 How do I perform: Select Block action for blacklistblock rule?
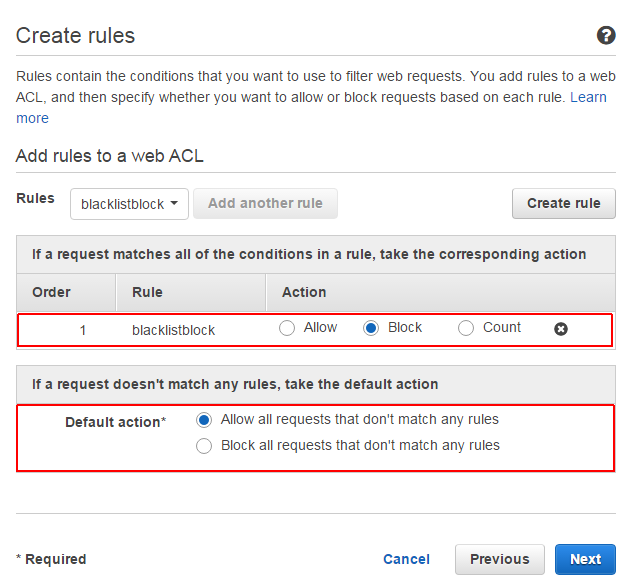point(371,328)
